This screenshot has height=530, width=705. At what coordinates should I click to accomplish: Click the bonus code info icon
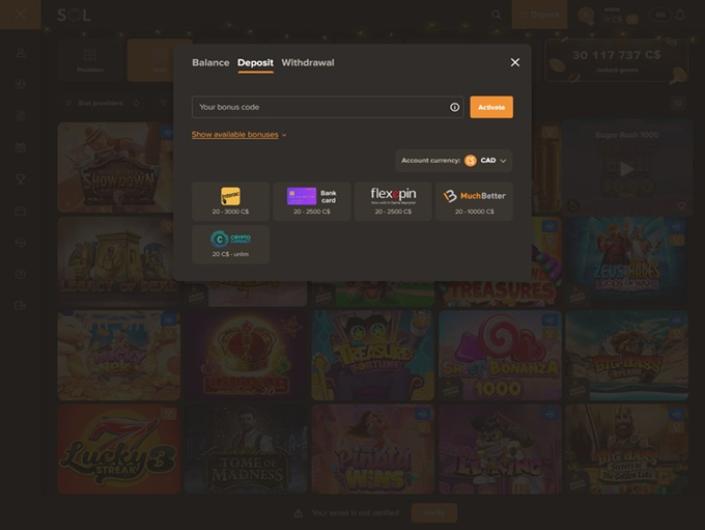click(455, 107)
